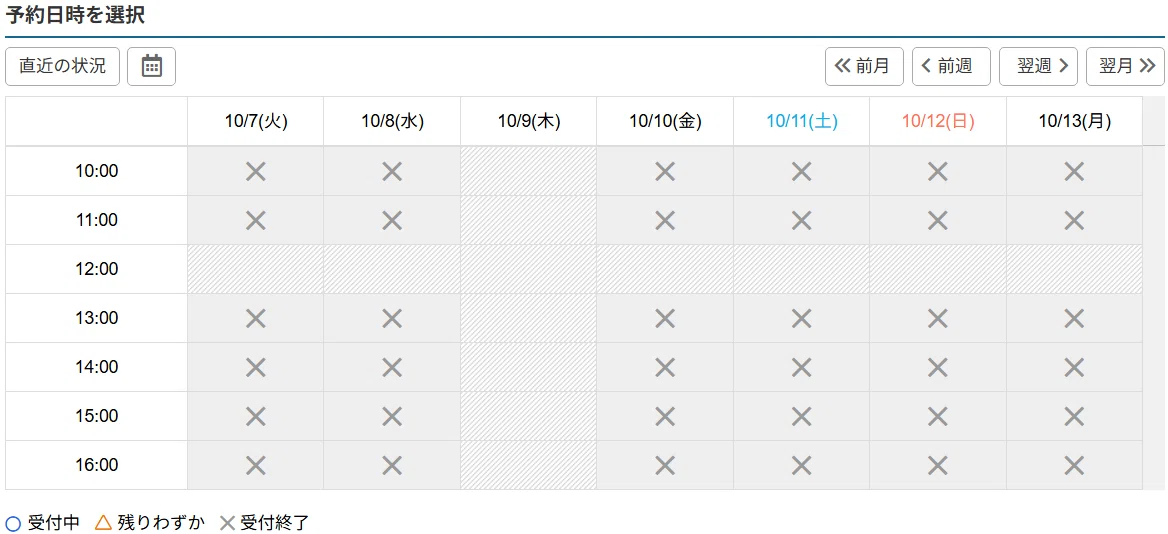Click the 10/12(日) column header

[938, 121]
